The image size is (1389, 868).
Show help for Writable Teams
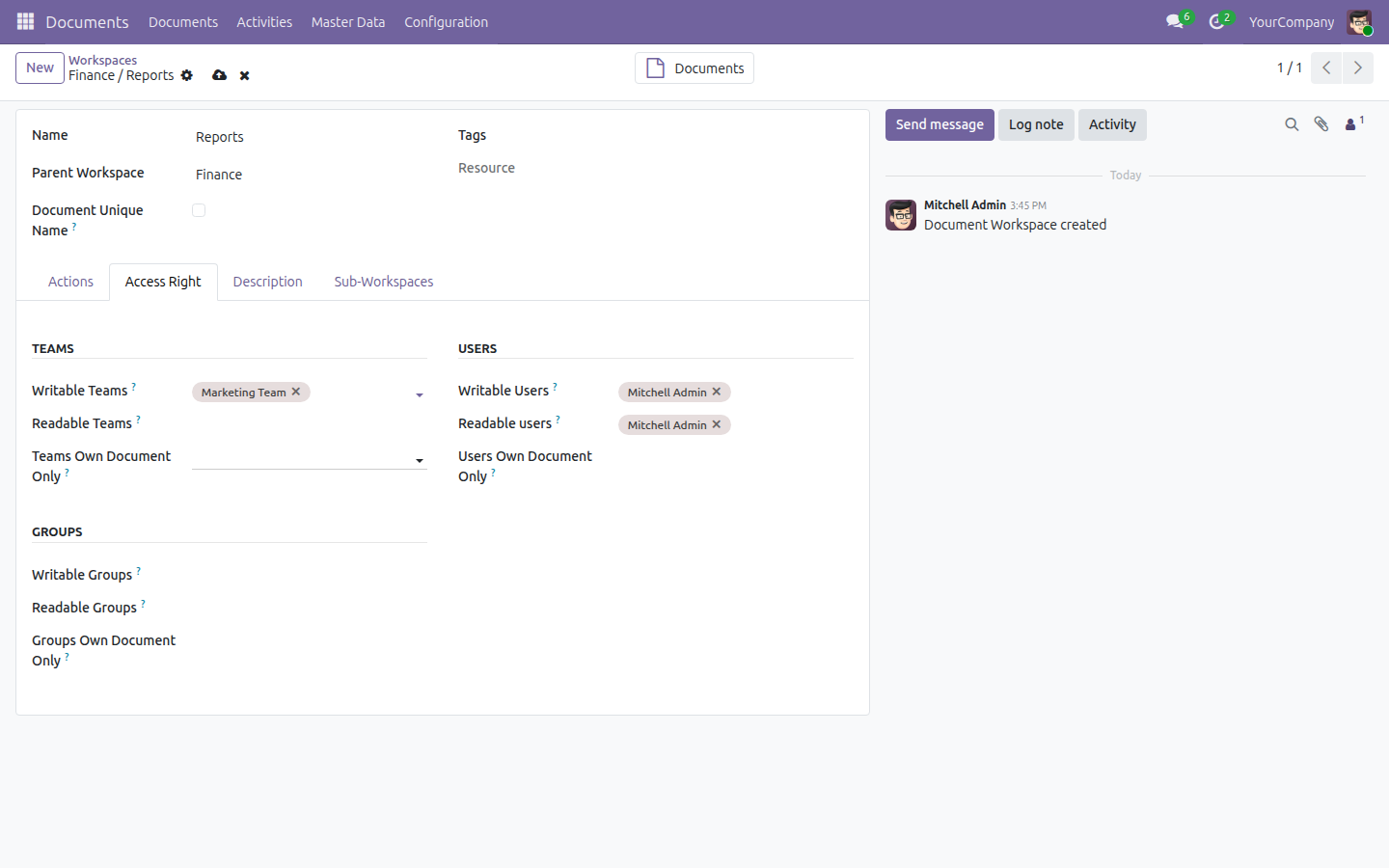[134, 386]
